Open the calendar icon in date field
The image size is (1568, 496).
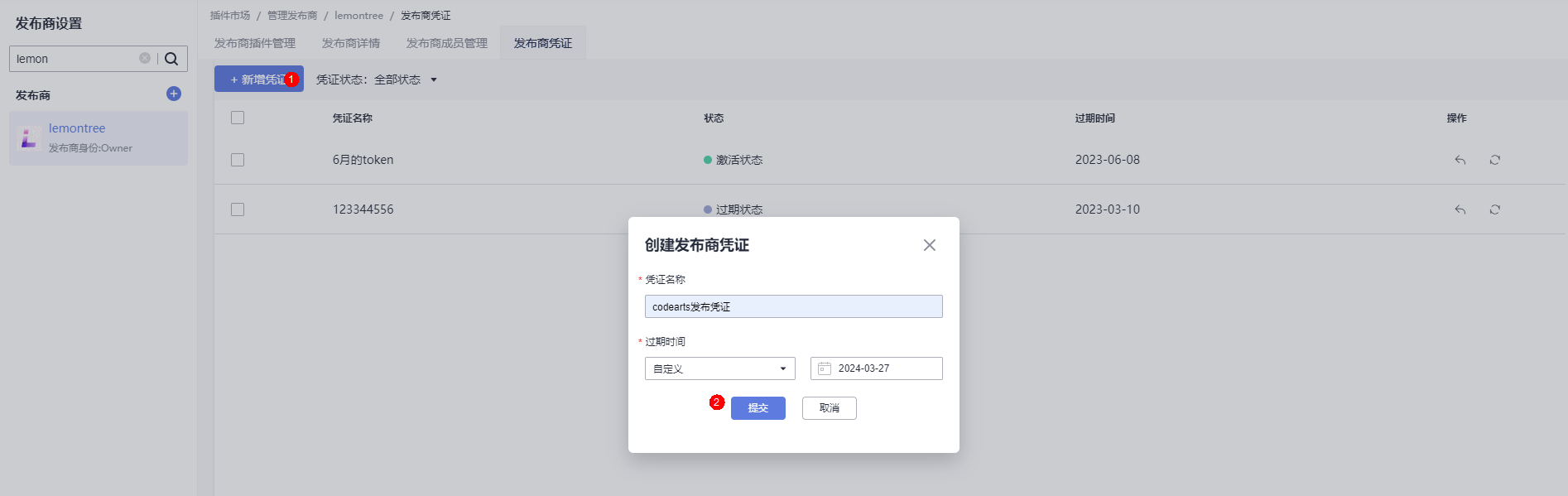click(x=825, y=368)
